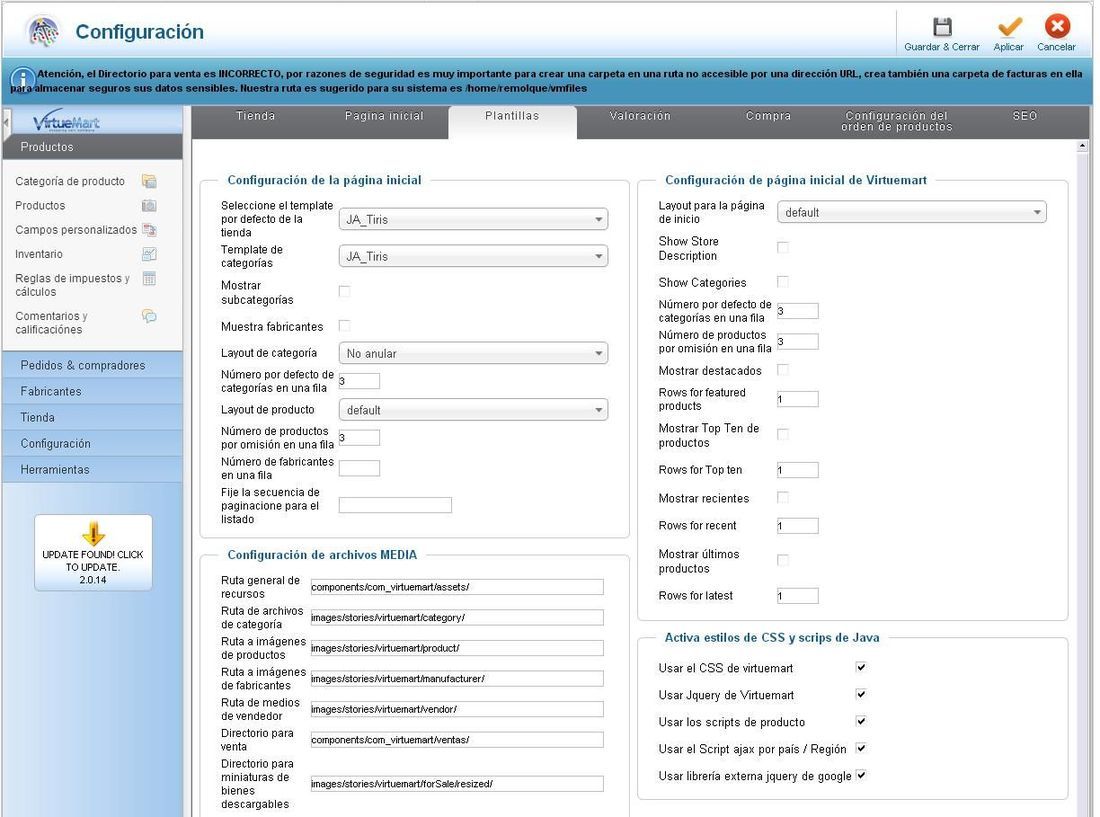Expand Pedidos & compradores sidebar section
This screenshot has height=817, width=1100.
[x=93, y=365]
